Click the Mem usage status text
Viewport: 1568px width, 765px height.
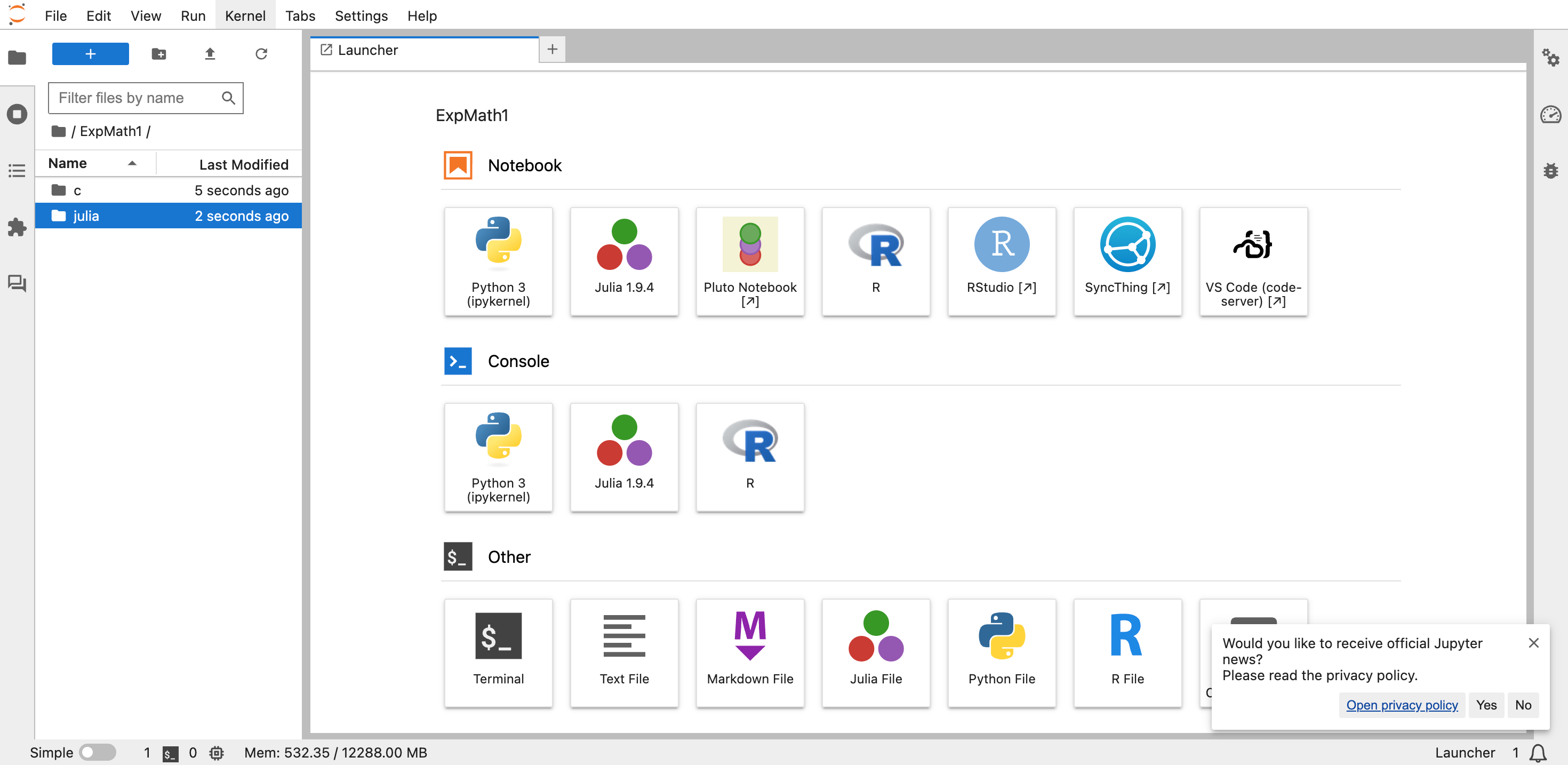(x=335, y=753)
